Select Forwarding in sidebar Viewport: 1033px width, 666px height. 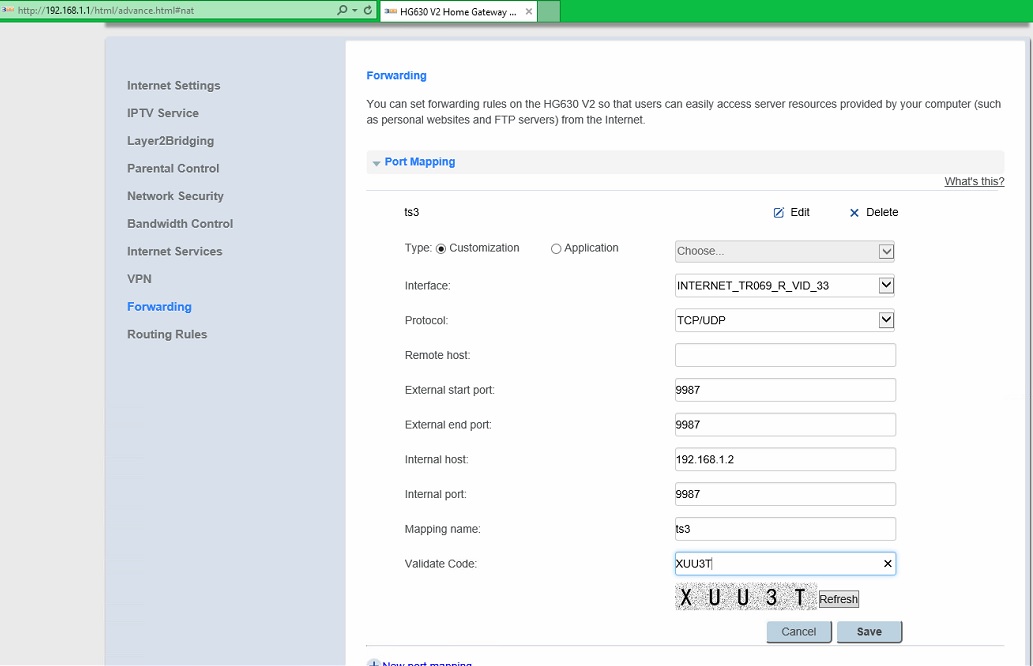(159, 307)
